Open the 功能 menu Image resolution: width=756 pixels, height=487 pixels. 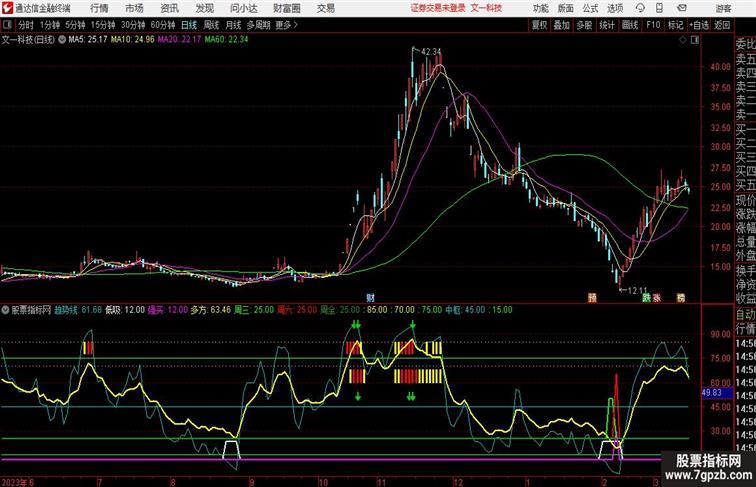(540, 8)
